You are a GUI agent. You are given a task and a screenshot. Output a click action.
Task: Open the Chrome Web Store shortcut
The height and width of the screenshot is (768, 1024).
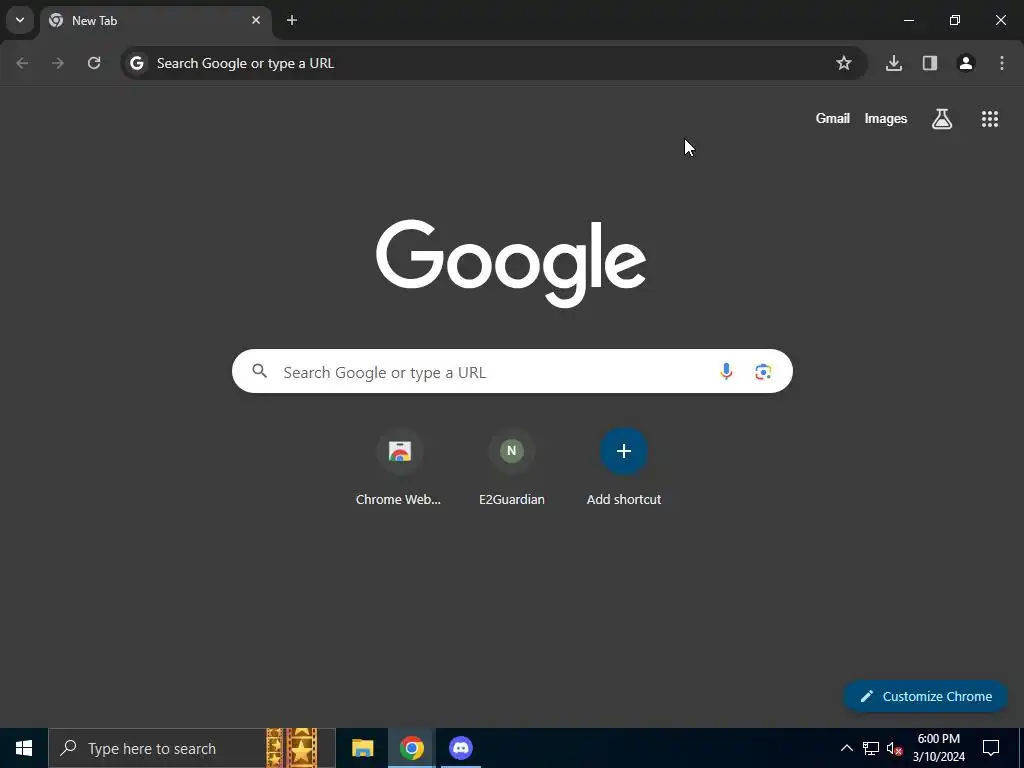tap(399, 468)
